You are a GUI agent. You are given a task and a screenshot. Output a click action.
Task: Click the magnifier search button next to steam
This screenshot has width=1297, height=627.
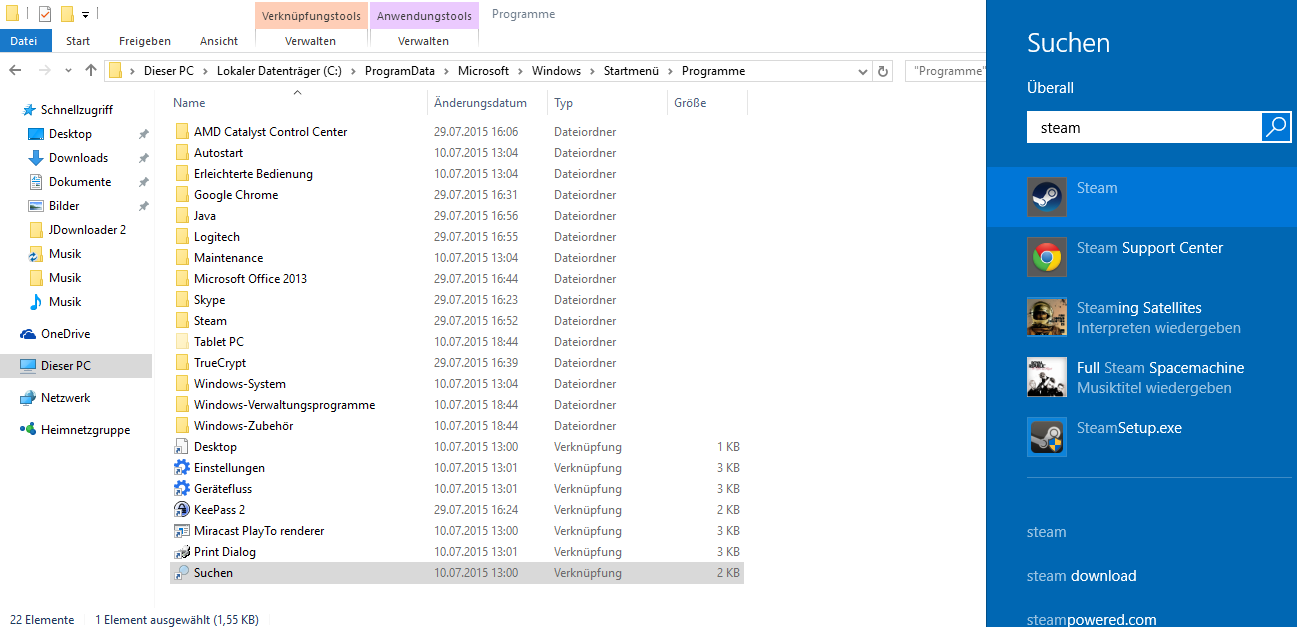1276,127
